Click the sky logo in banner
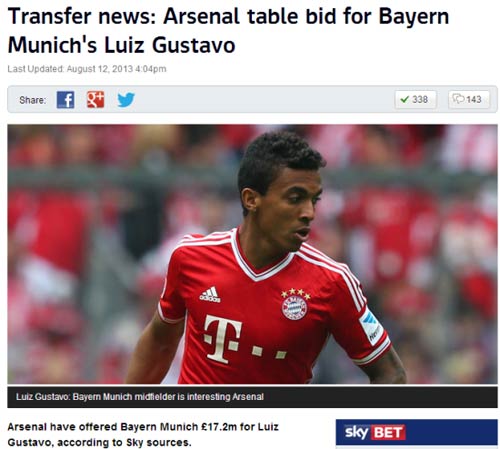500x449 pixels. [x=356, y=432]
